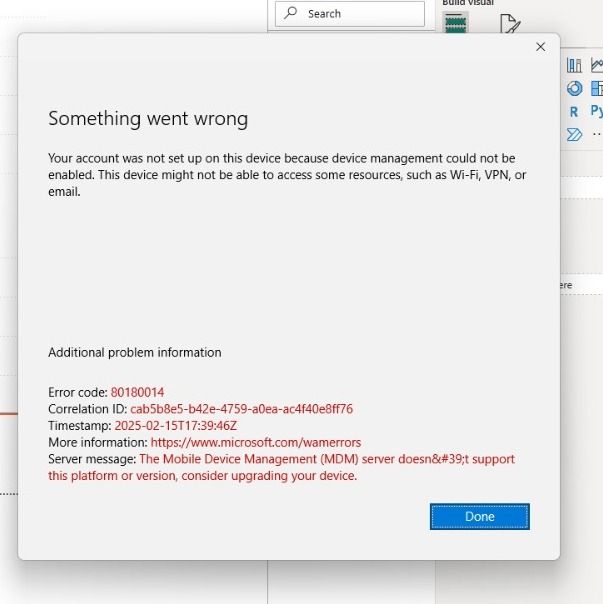
Task: Click the server message about MDM server
Action: pos(282,467)
